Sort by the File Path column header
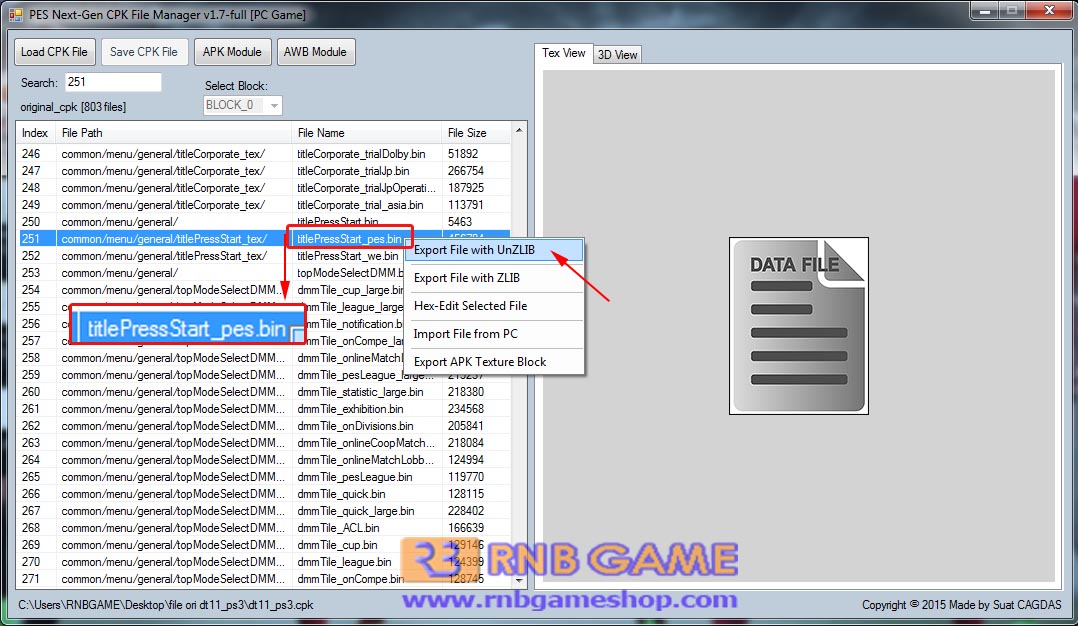The height and width of the screenshot is (626, 1078). click(x=173, y=133)
